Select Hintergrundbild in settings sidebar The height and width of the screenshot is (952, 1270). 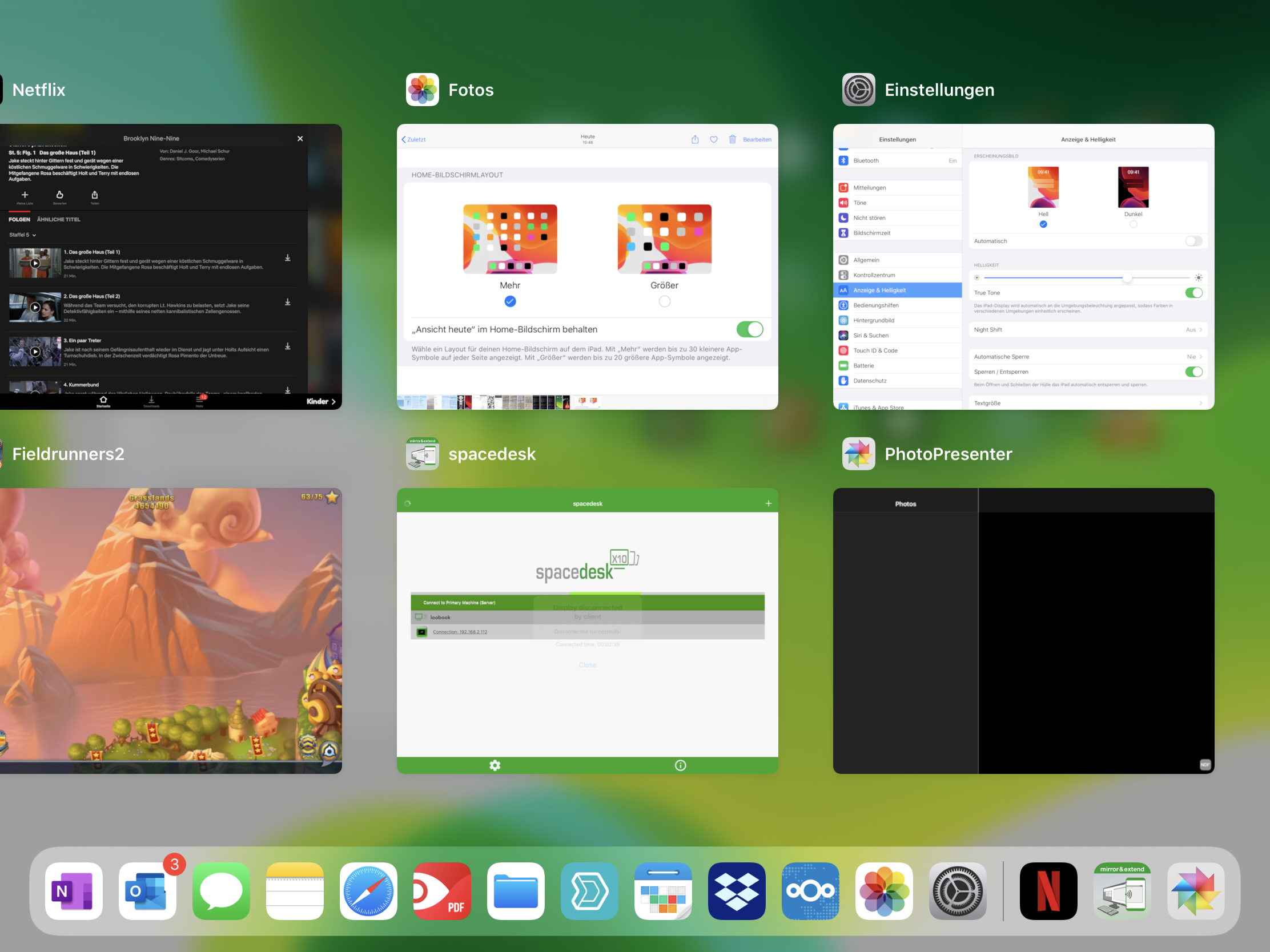[x=874, y=320]
